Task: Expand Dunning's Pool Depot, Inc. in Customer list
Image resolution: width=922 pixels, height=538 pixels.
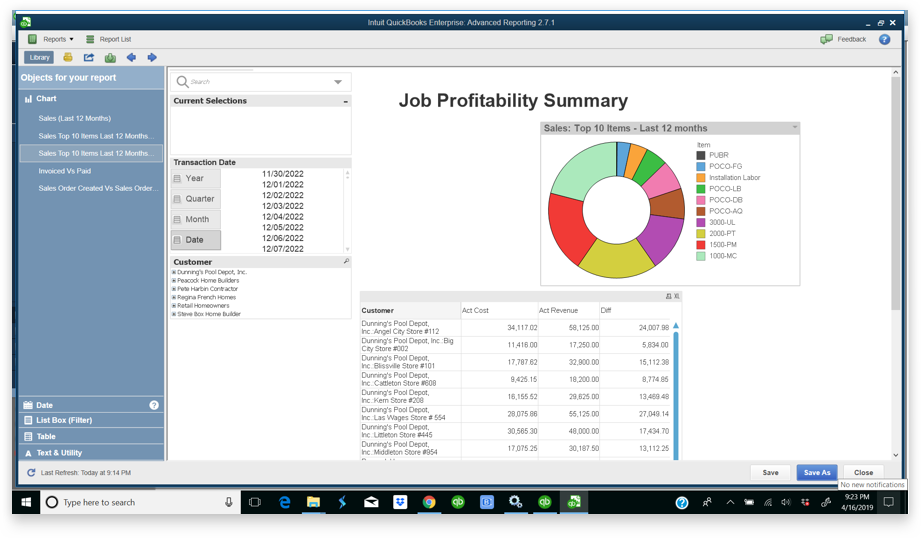Action: coord(174,272)
